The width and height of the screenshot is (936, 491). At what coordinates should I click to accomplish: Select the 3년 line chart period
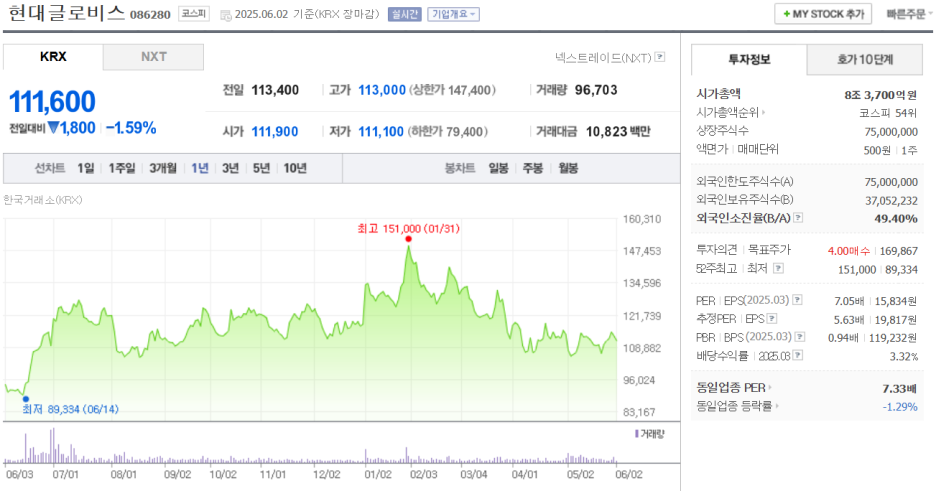pyautogui.click(x=230, y=169)
